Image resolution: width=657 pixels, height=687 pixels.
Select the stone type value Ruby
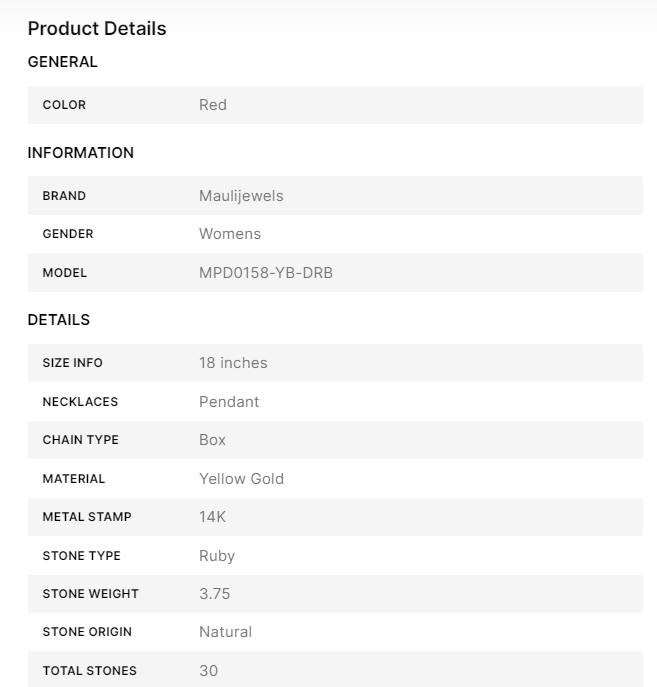tap(217, 556)
